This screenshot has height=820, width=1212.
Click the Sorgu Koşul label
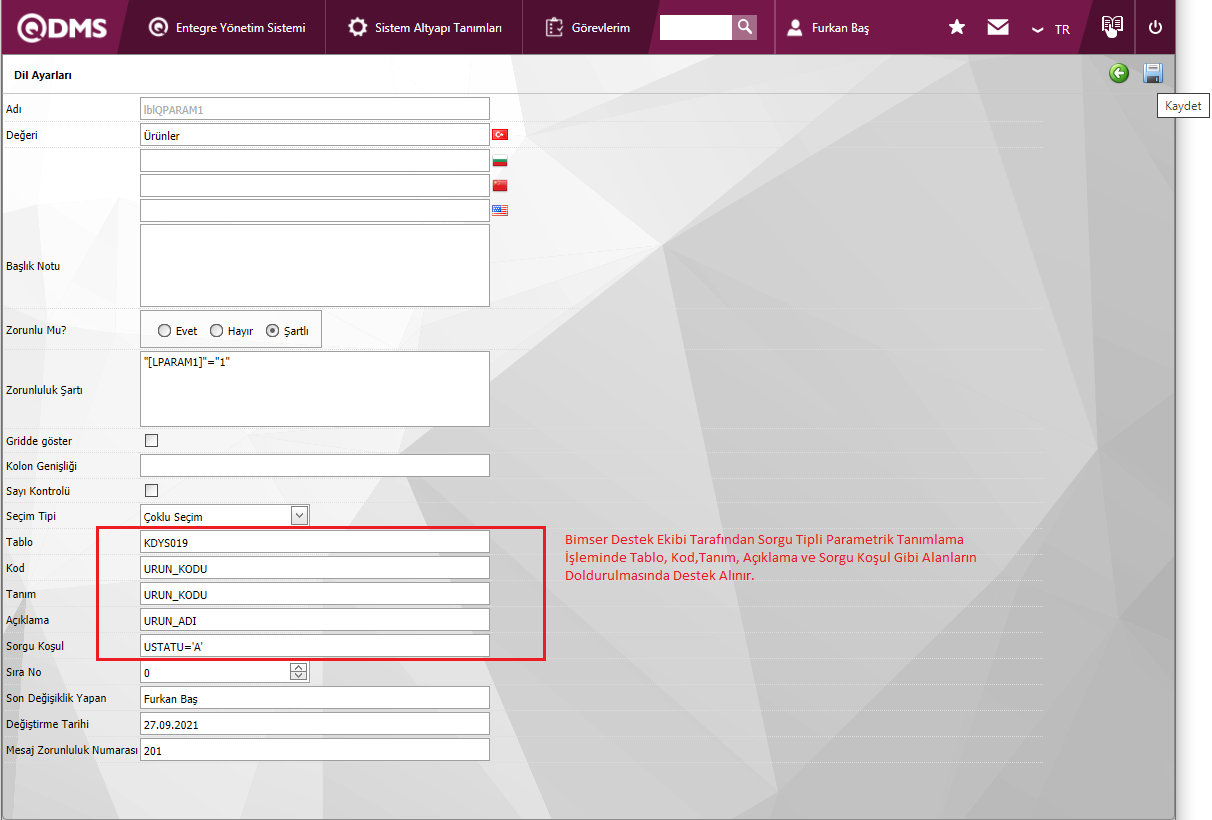click(35, 646)
